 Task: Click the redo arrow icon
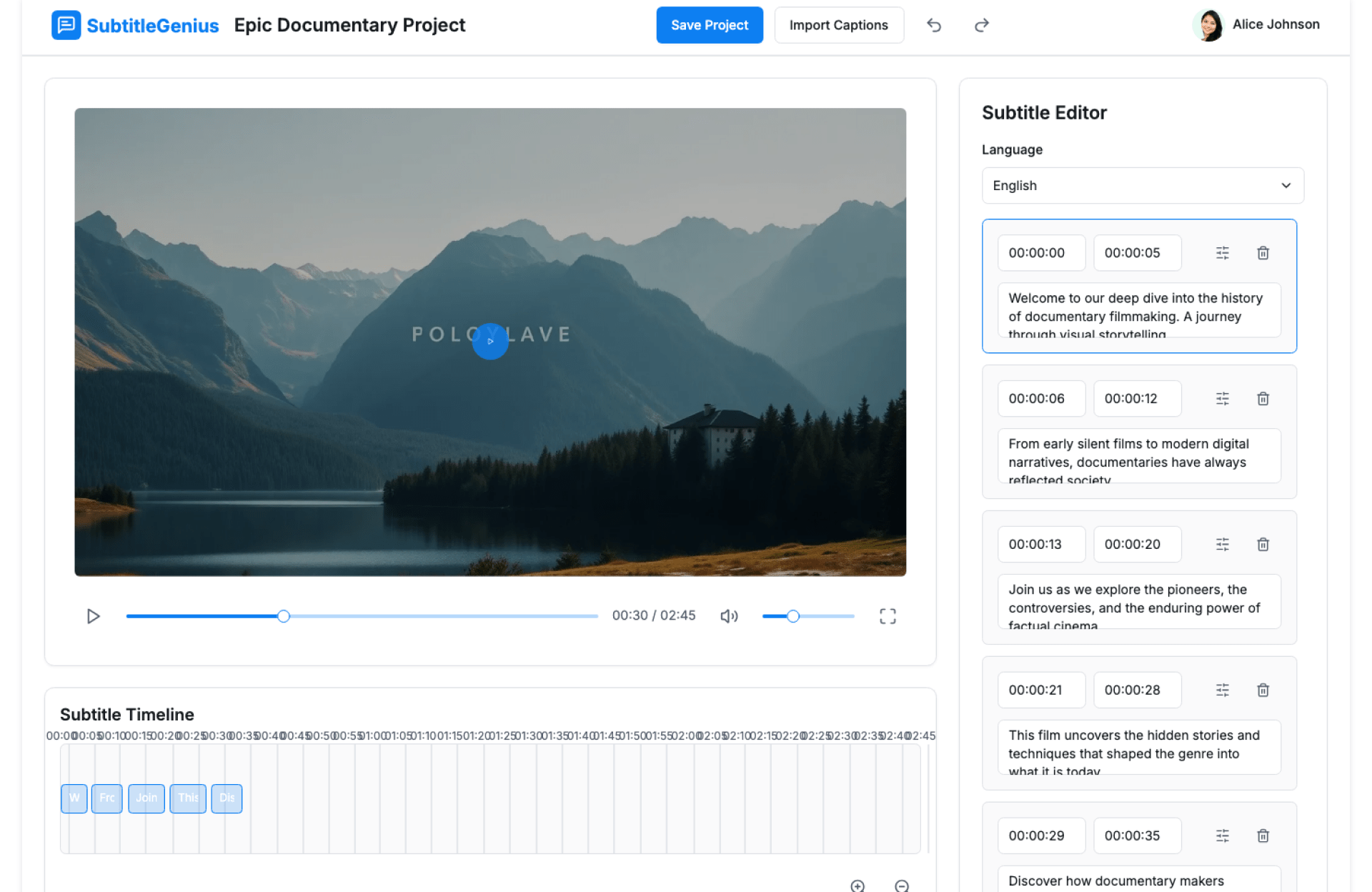[981, 26]
